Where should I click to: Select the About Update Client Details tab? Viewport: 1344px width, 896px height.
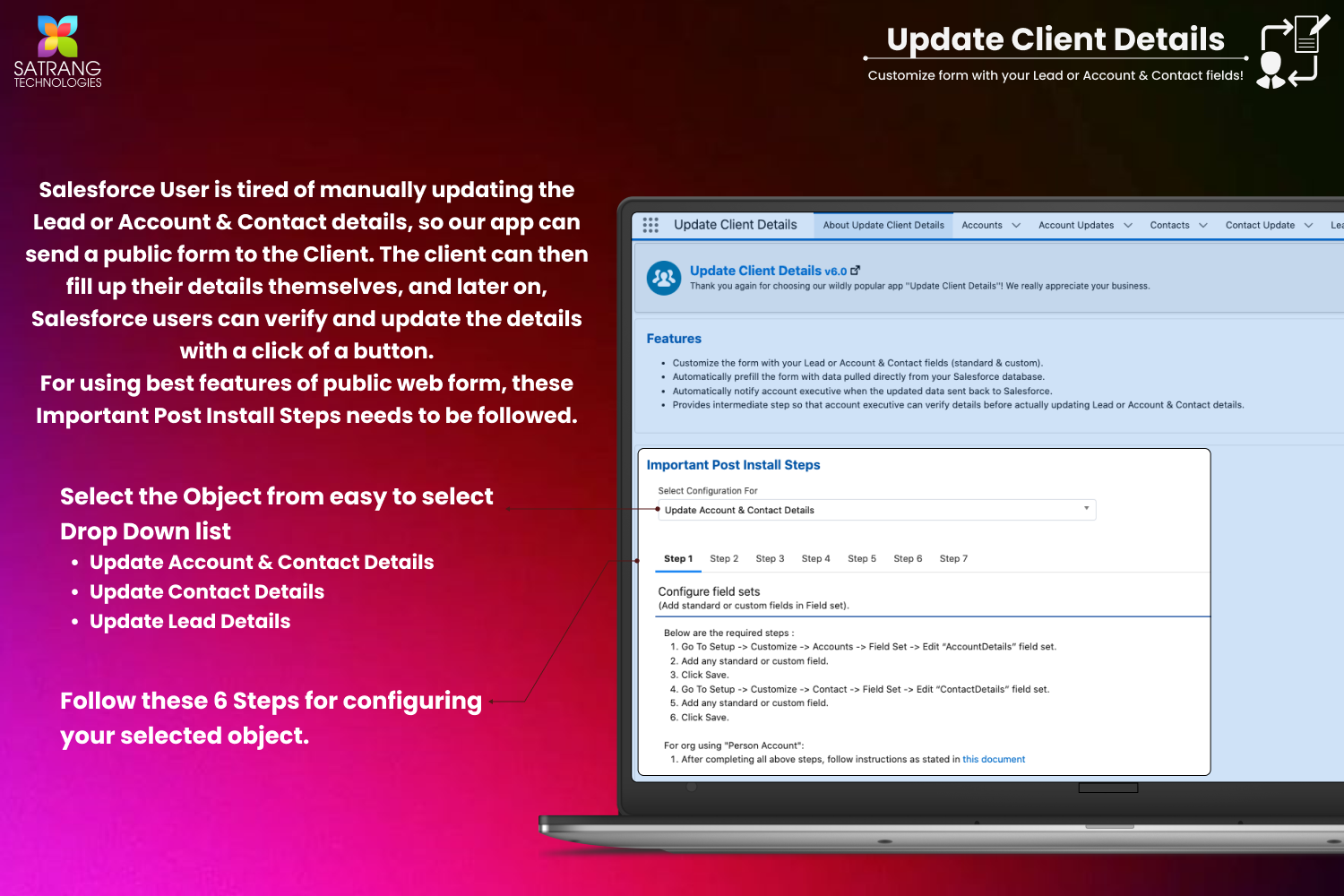coord(883,225)
